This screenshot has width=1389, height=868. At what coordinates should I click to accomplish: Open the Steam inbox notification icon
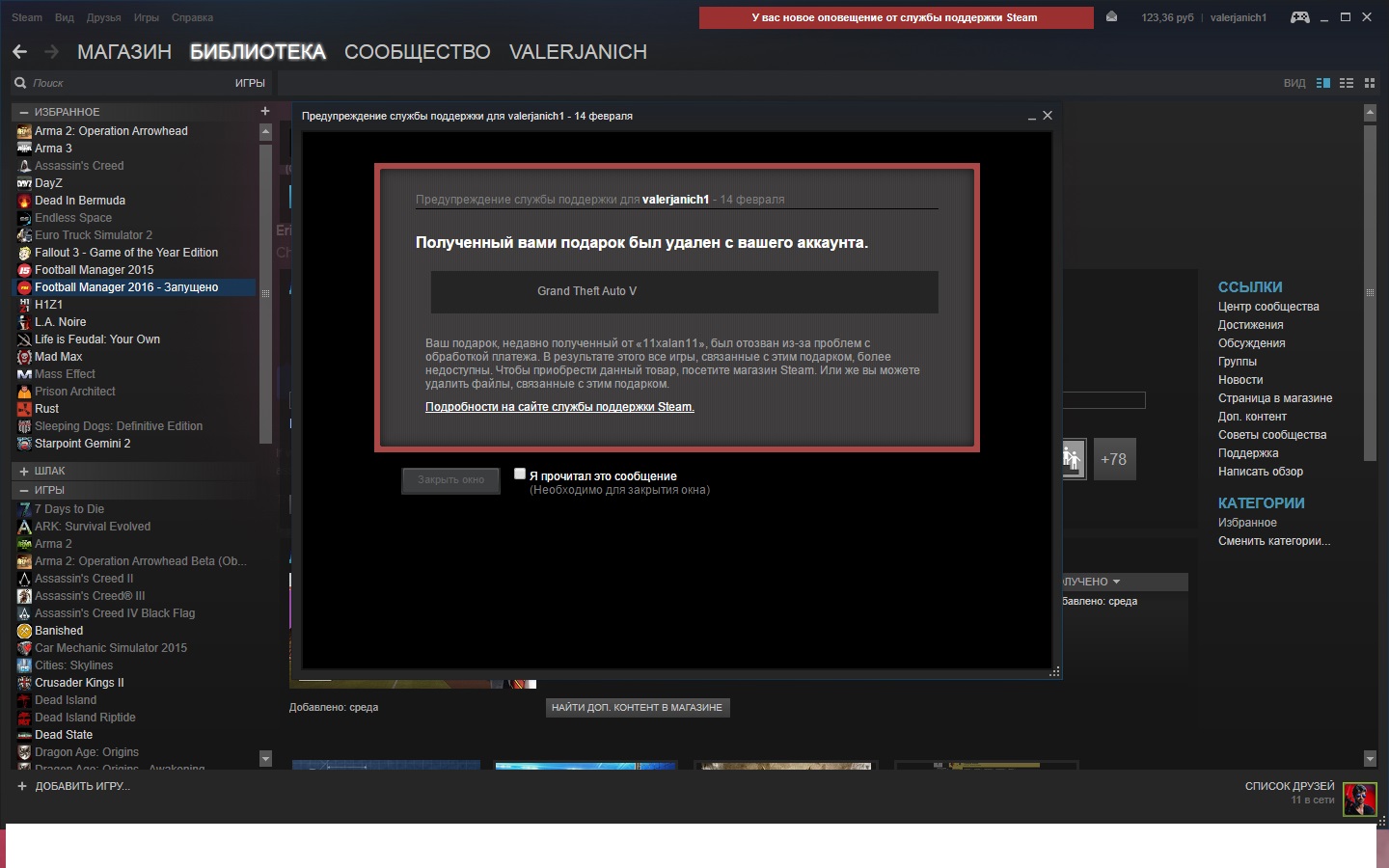point(1111,16)
